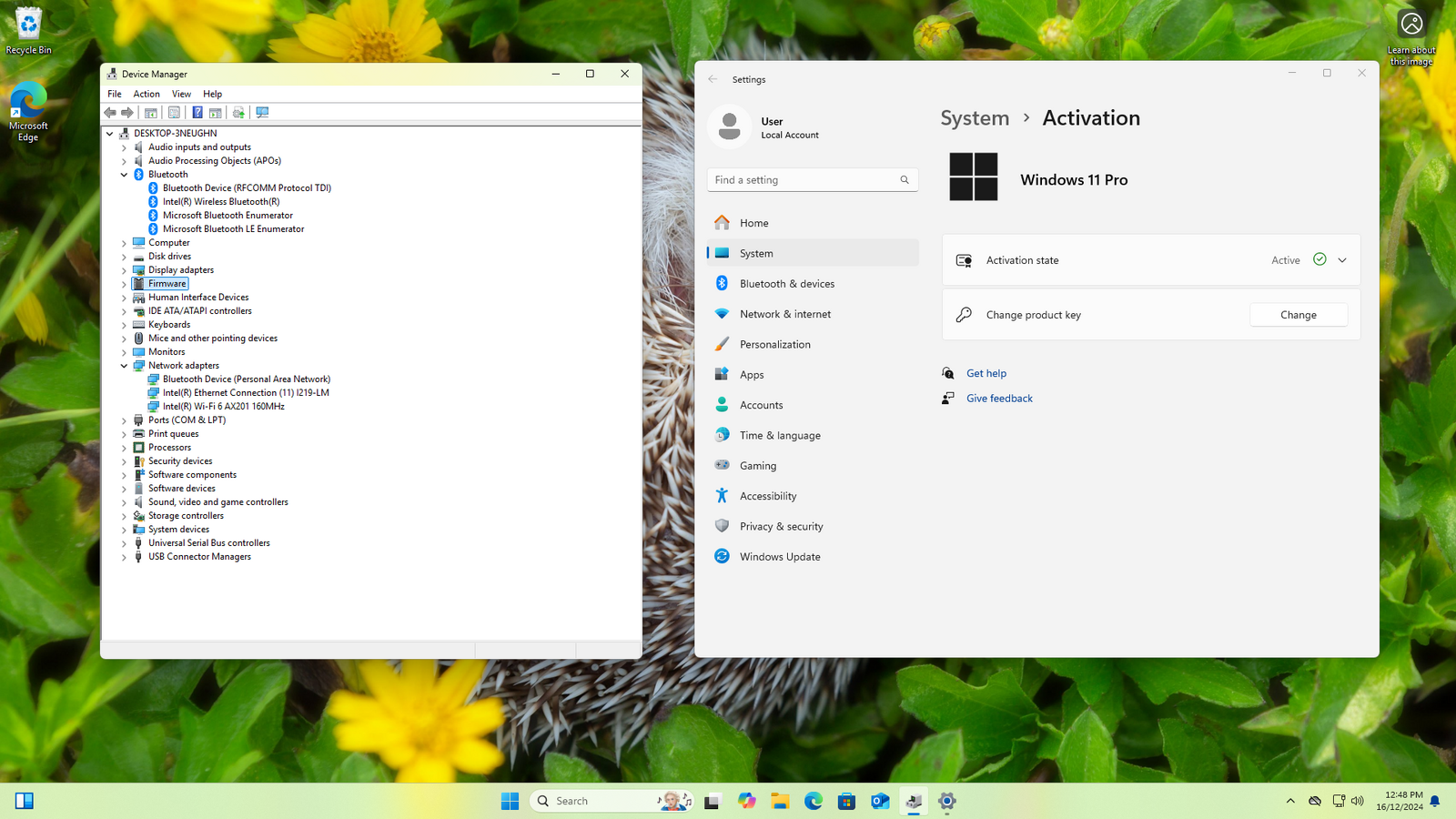Click Show/Hide Console Tree toolbar icon

click(x=151, y=113)
